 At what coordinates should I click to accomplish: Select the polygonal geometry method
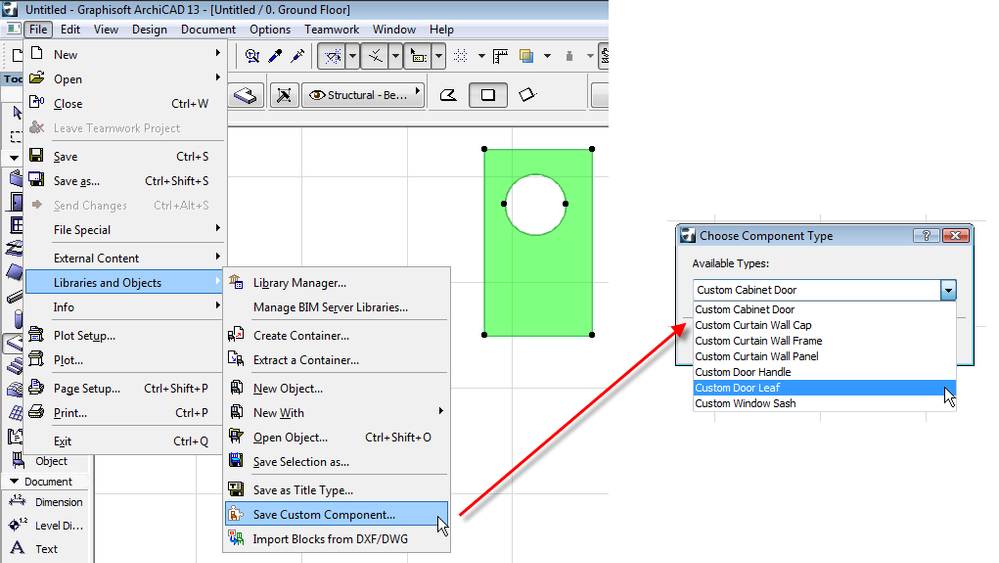(449, 96)
